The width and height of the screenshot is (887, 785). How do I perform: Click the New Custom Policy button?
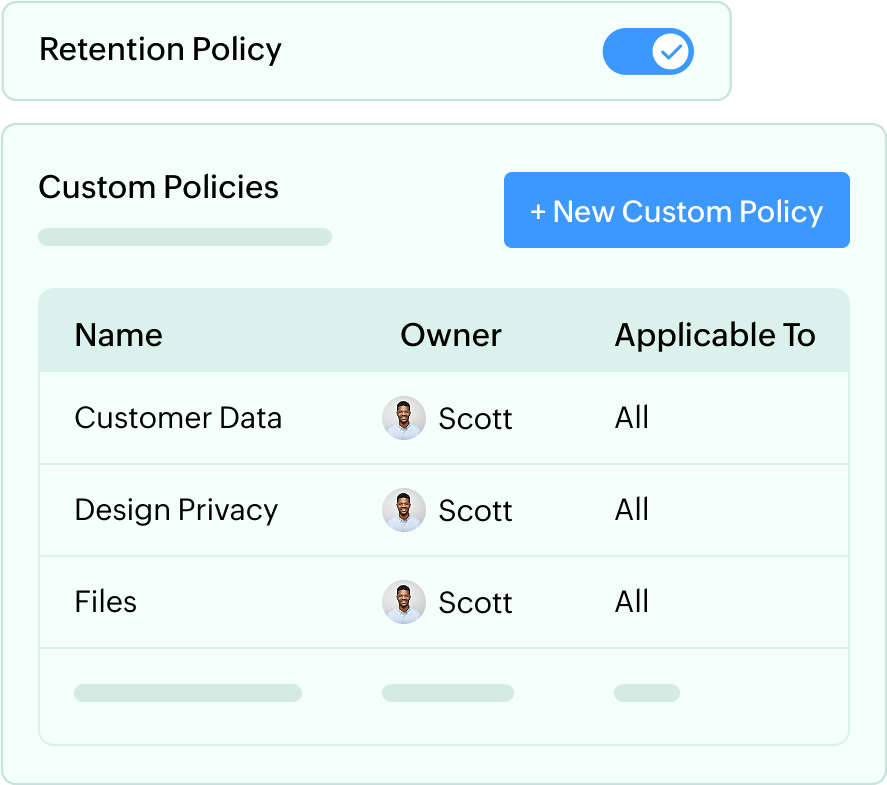click(676, 210)
